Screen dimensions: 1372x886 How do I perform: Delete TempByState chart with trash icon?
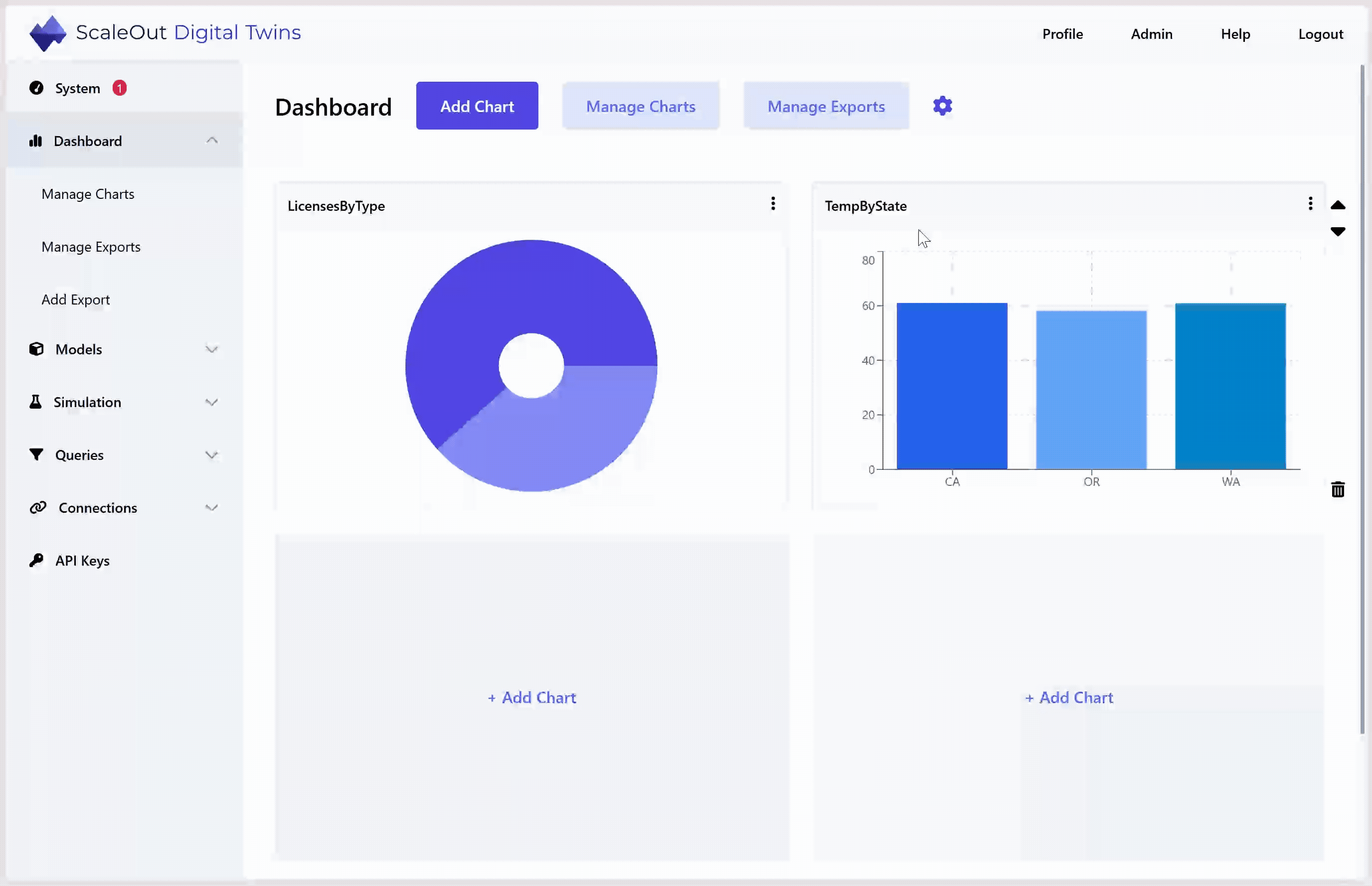(x=1338, y=489)
